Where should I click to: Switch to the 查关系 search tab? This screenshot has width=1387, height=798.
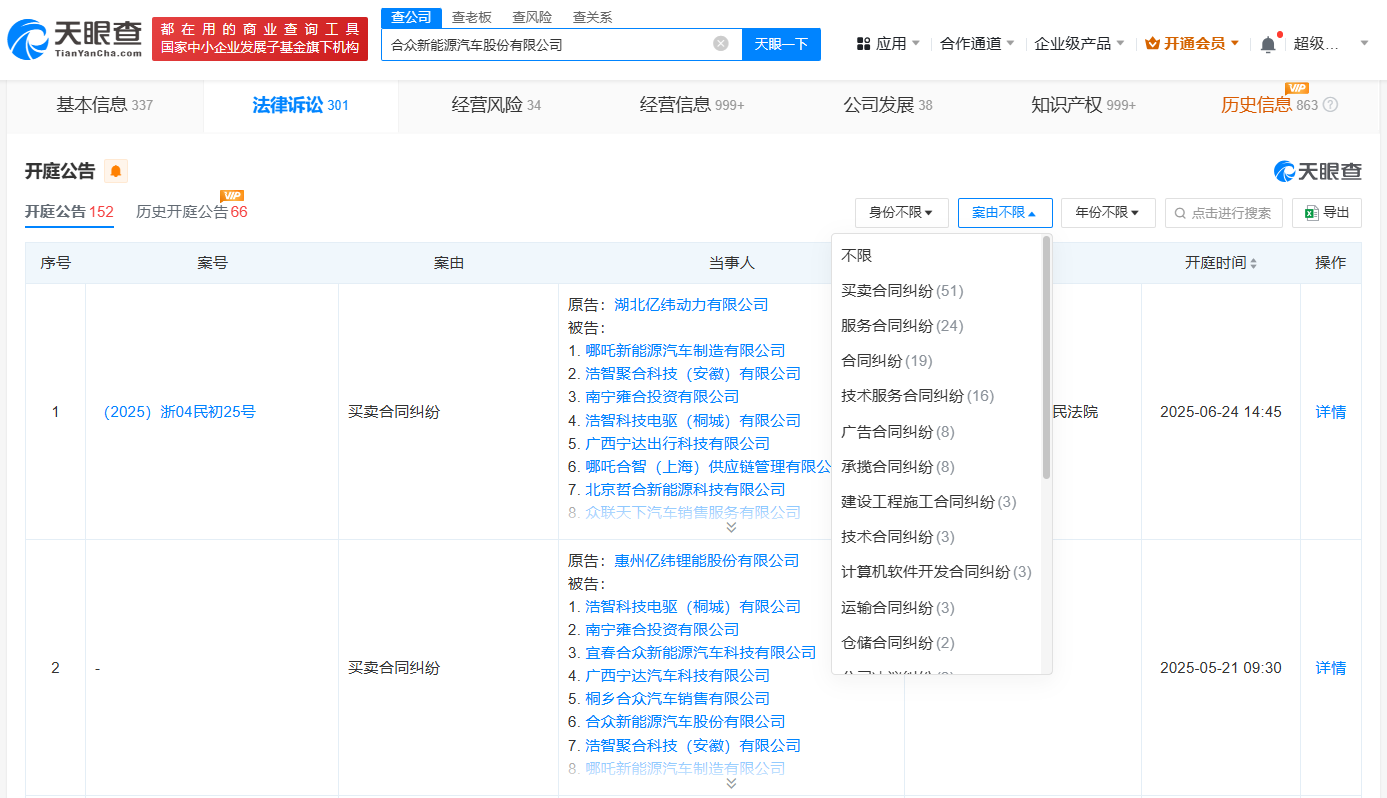[592, 17]
